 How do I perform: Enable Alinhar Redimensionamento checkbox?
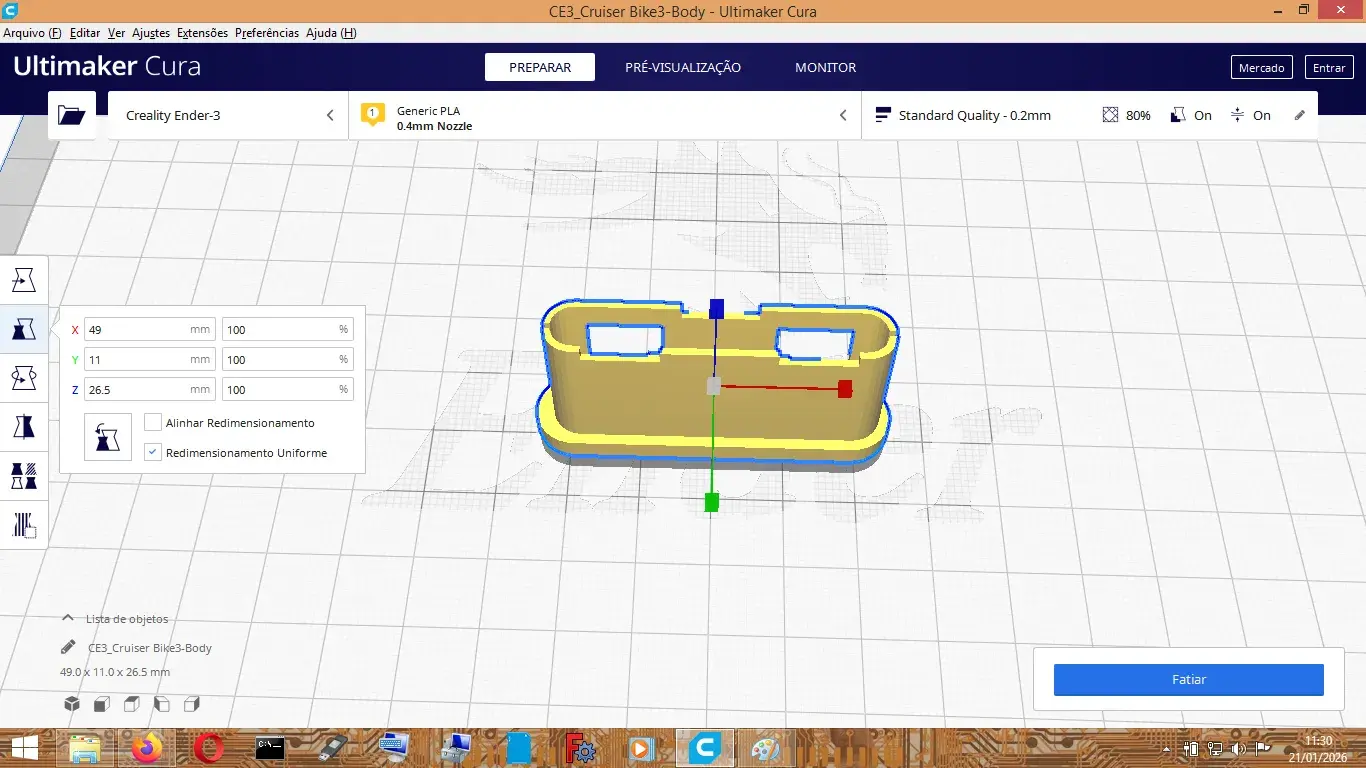[x=153, y=422]
